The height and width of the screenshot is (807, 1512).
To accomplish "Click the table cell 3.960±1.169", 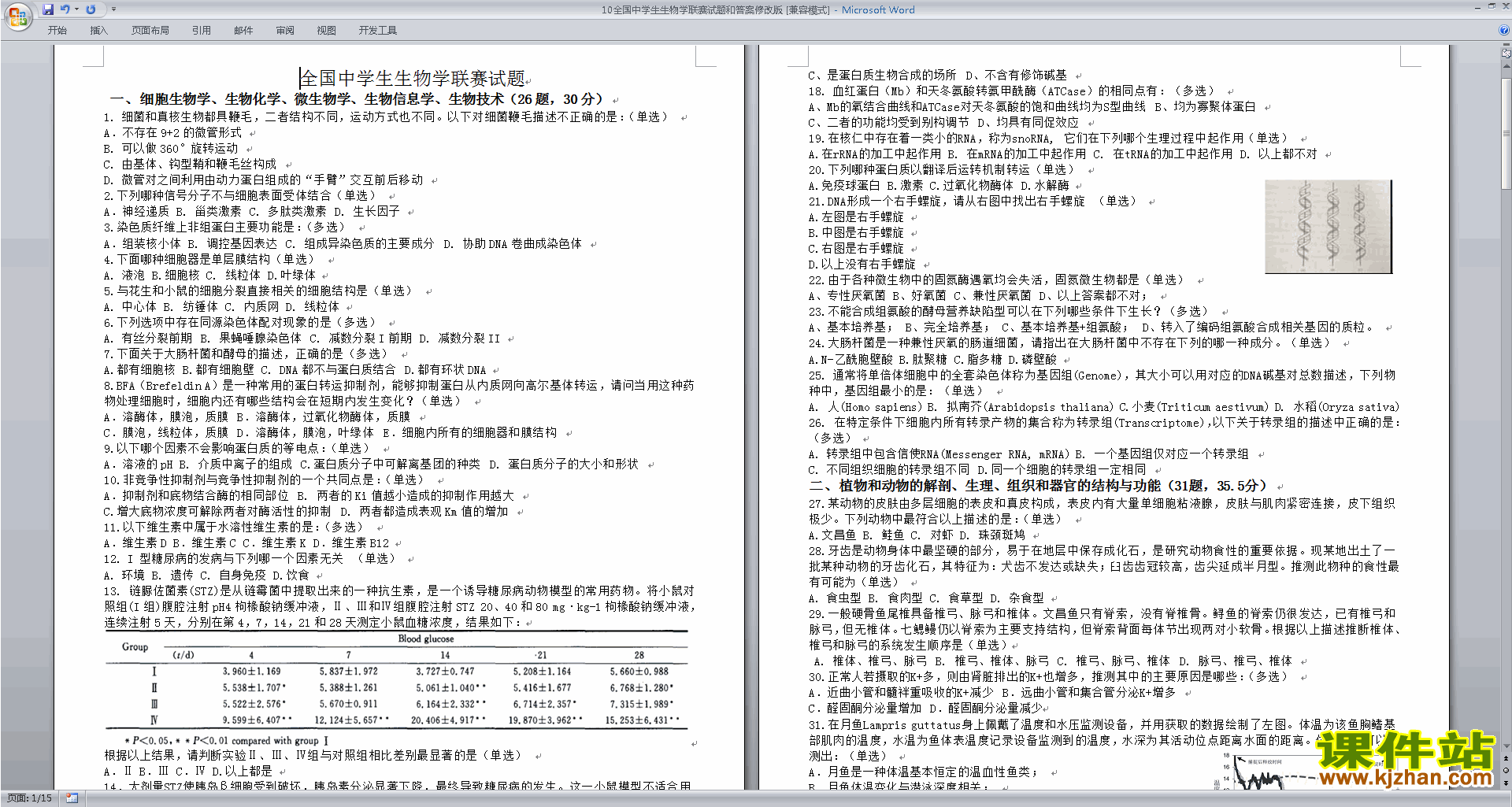I will pos(251,672).
